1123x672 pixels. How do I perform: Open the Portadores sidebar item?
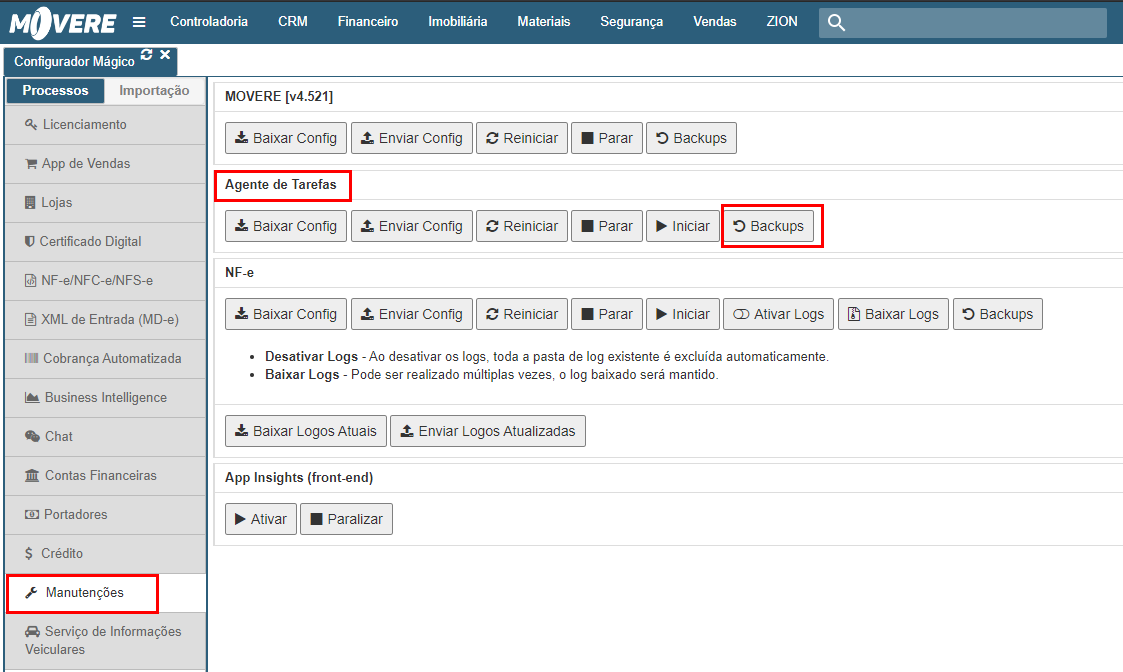tap(105, 514)
